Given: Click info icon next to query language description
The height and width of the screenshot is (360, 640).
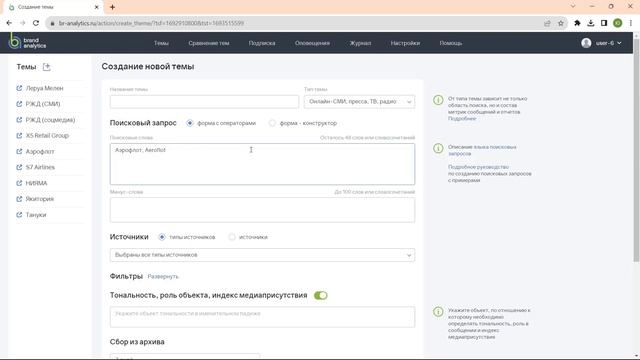Looking at the screenshot, I should coord(438,148).
